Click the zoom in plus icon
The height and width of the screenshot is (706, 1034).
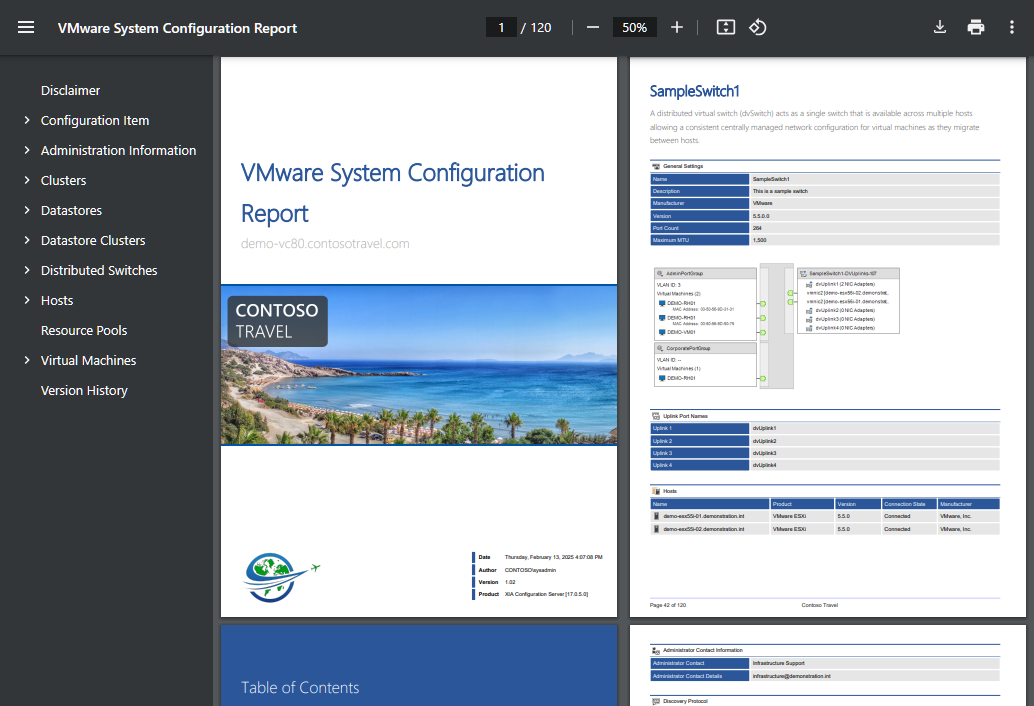pyautogui.click(x=677, y=27)
